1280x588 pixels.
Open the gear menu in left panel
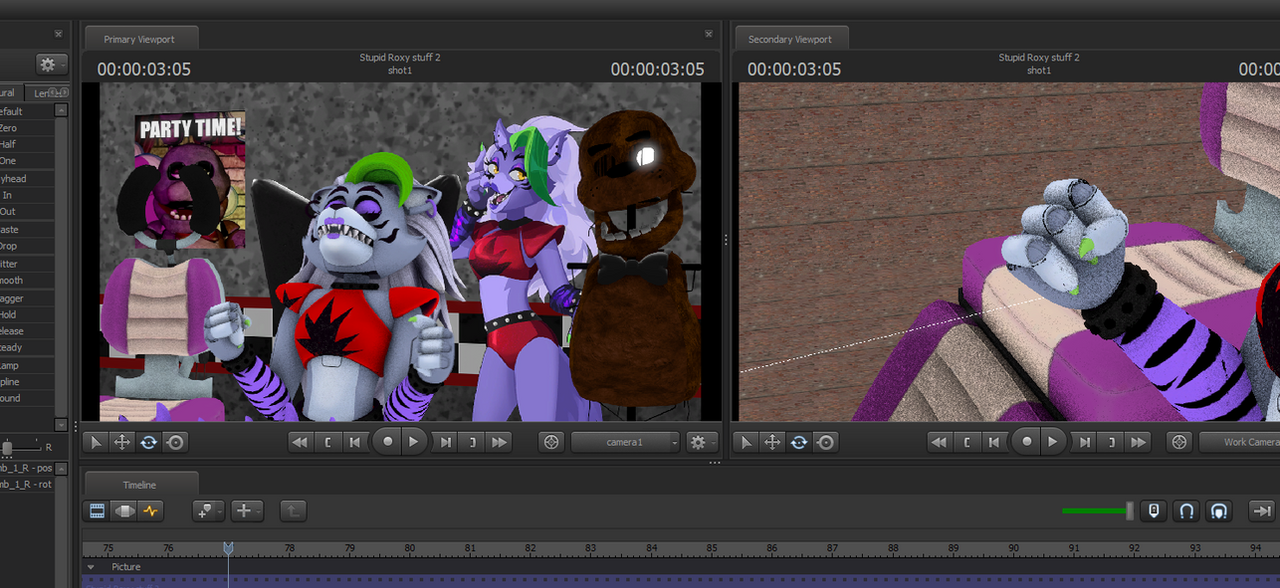click(x=51, y=64)
